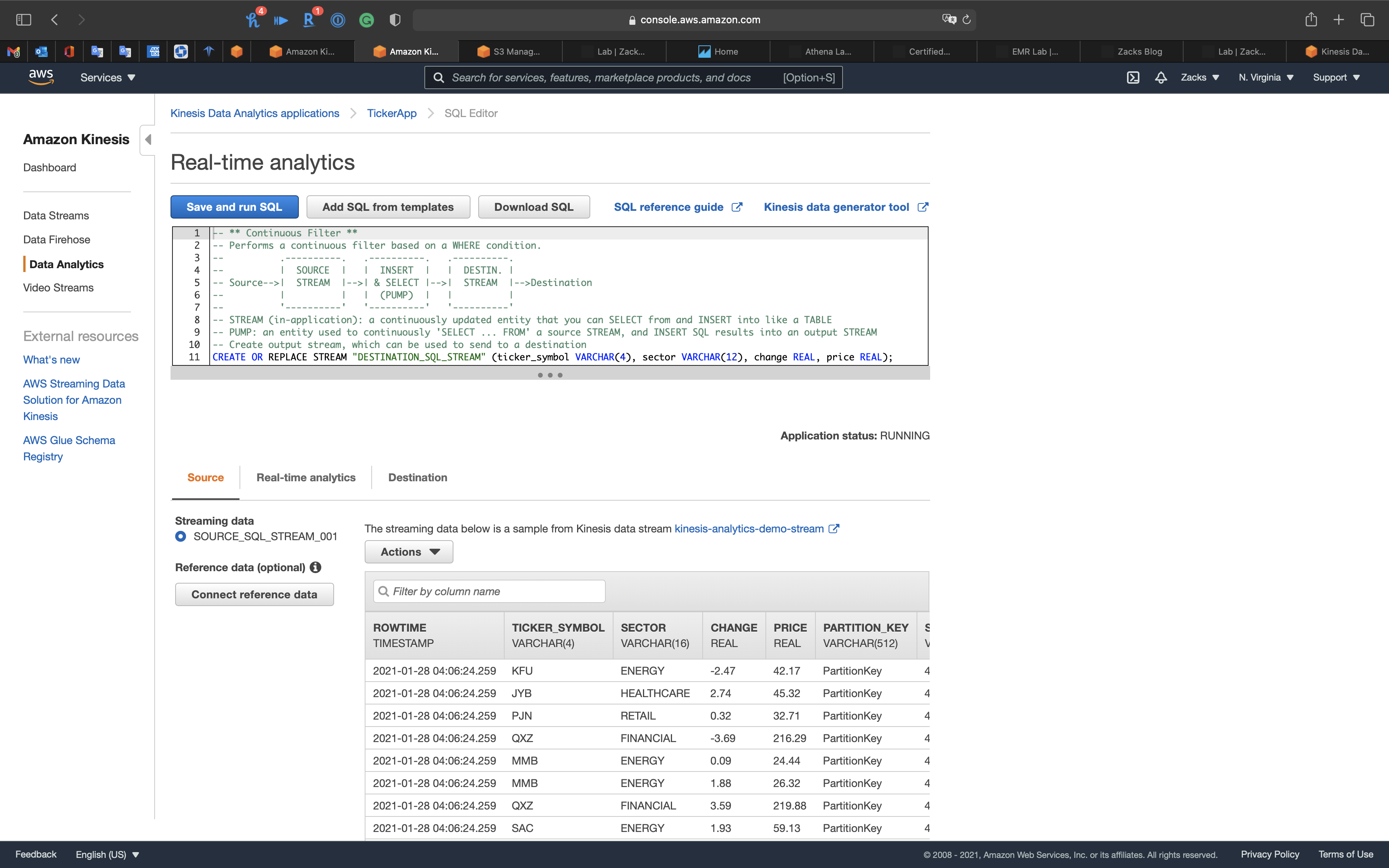Collapse the Amazon Kinesis sidebar arrow
This screenshot has width=1389, height=868.
click(x=148, y=139)
